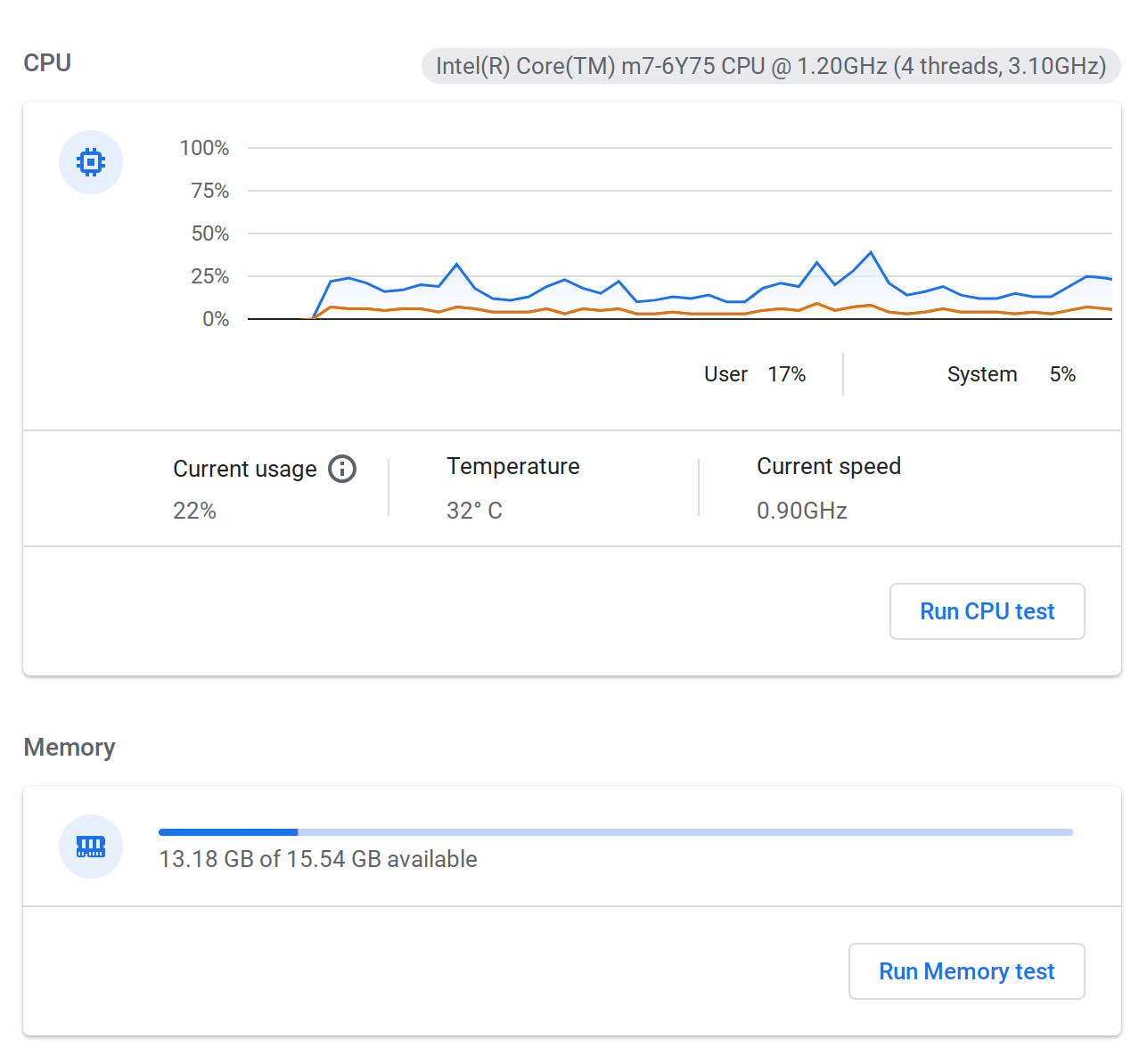Click the memory usage progress bar
Image resolution: width=1139 pixels, height=1064 pixels.
pyautogui.click(x=616, y=832)
